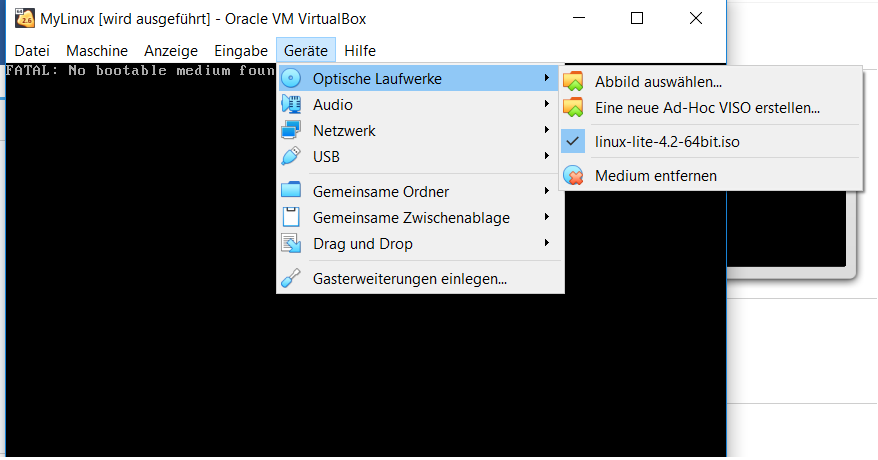
Task: Click the Netzwerk monitors icon
Action: coord(291,130)
